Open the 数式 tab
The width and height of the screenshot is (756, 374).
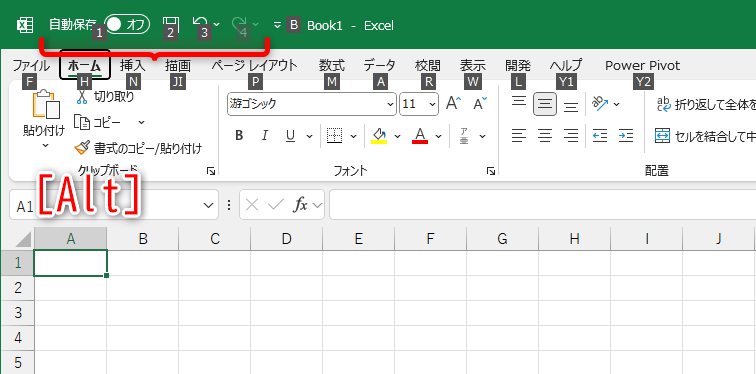332,65
